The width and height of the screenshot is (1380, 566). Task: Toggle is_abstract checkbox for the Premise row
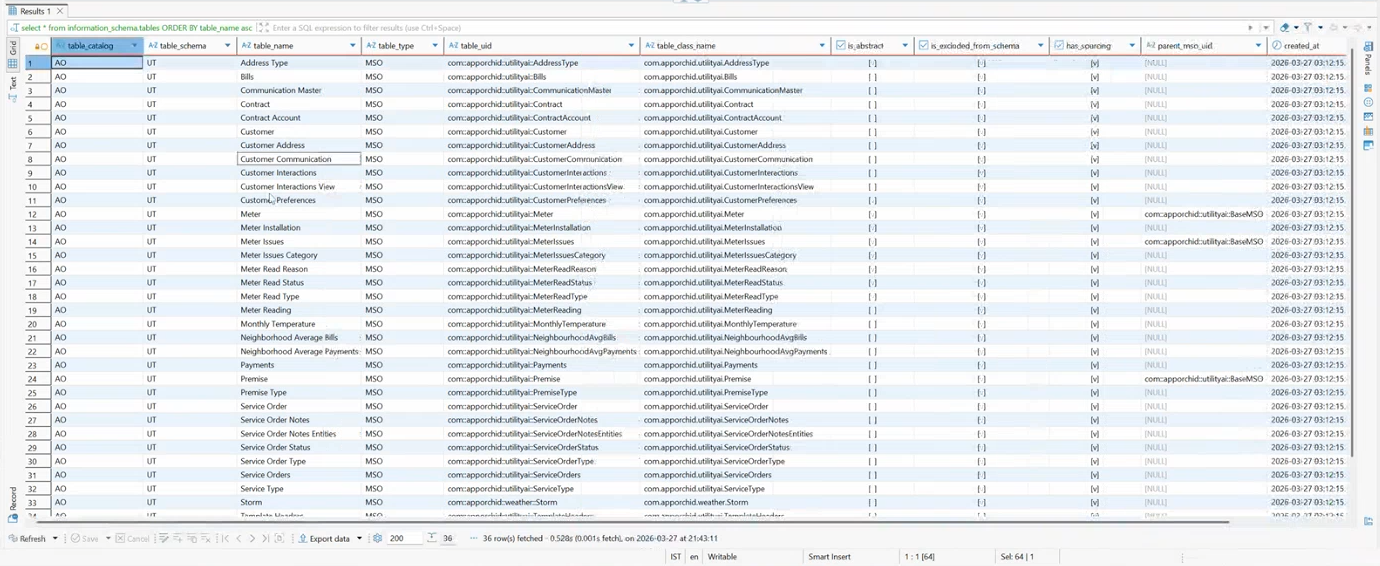click(872, 379)
